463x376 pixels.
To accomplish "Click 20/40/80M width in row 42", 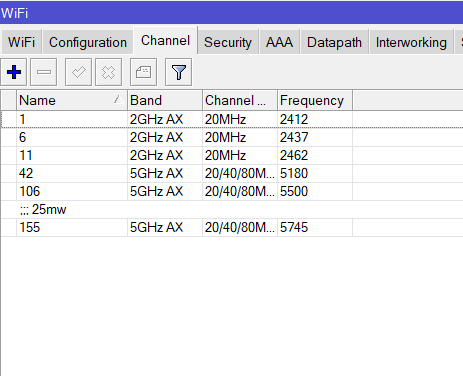I will pyautogui.click(x=240, y=173).
